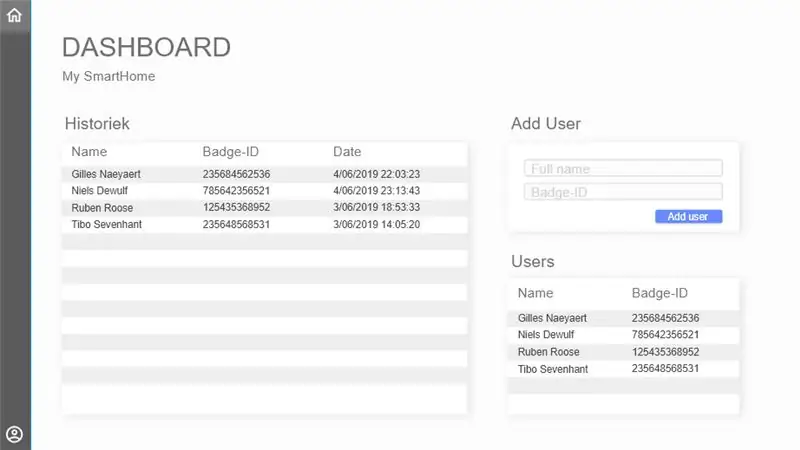Focus the Full name input field

[x=623, y=168]
